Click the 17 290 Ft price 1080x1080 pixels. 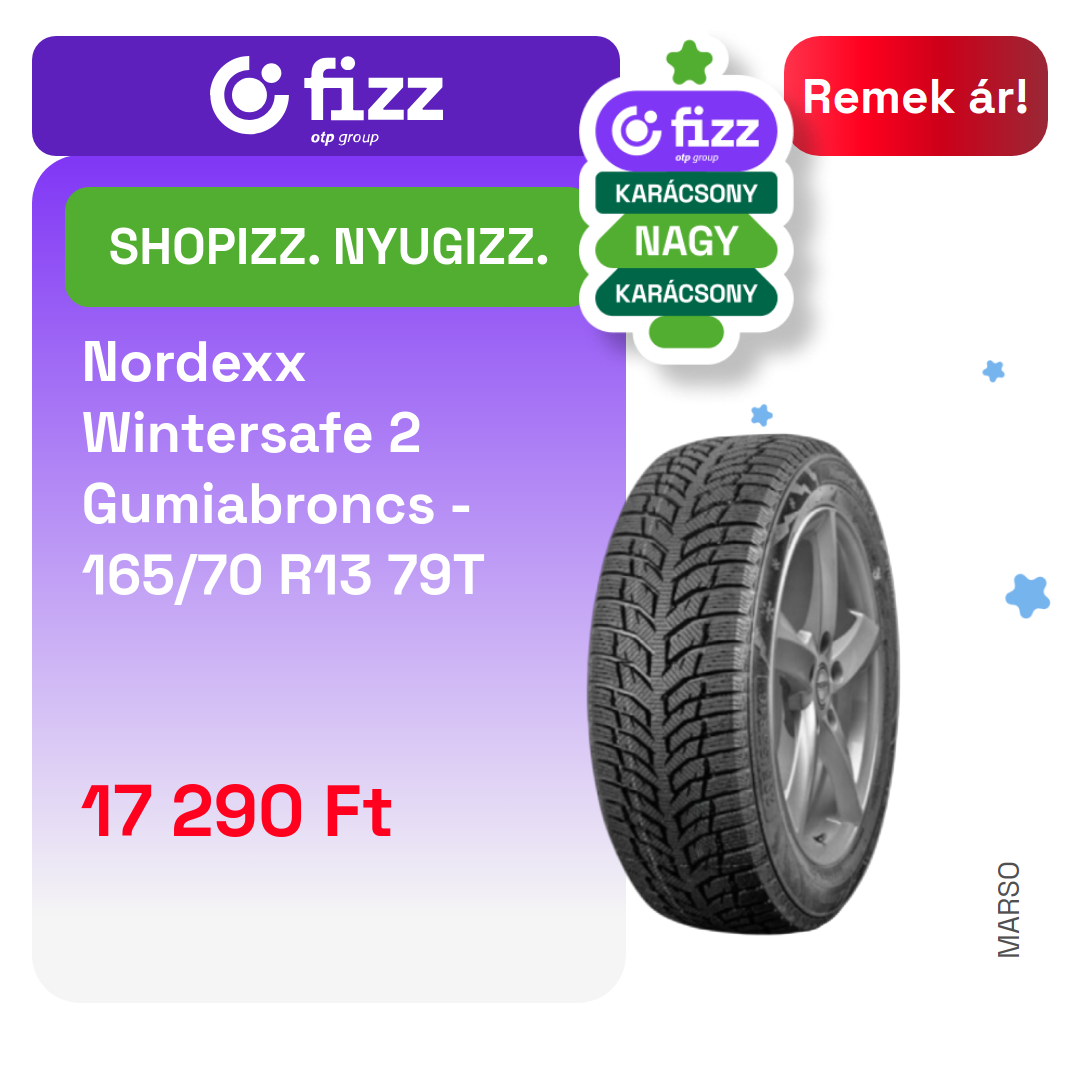[237, 811]
